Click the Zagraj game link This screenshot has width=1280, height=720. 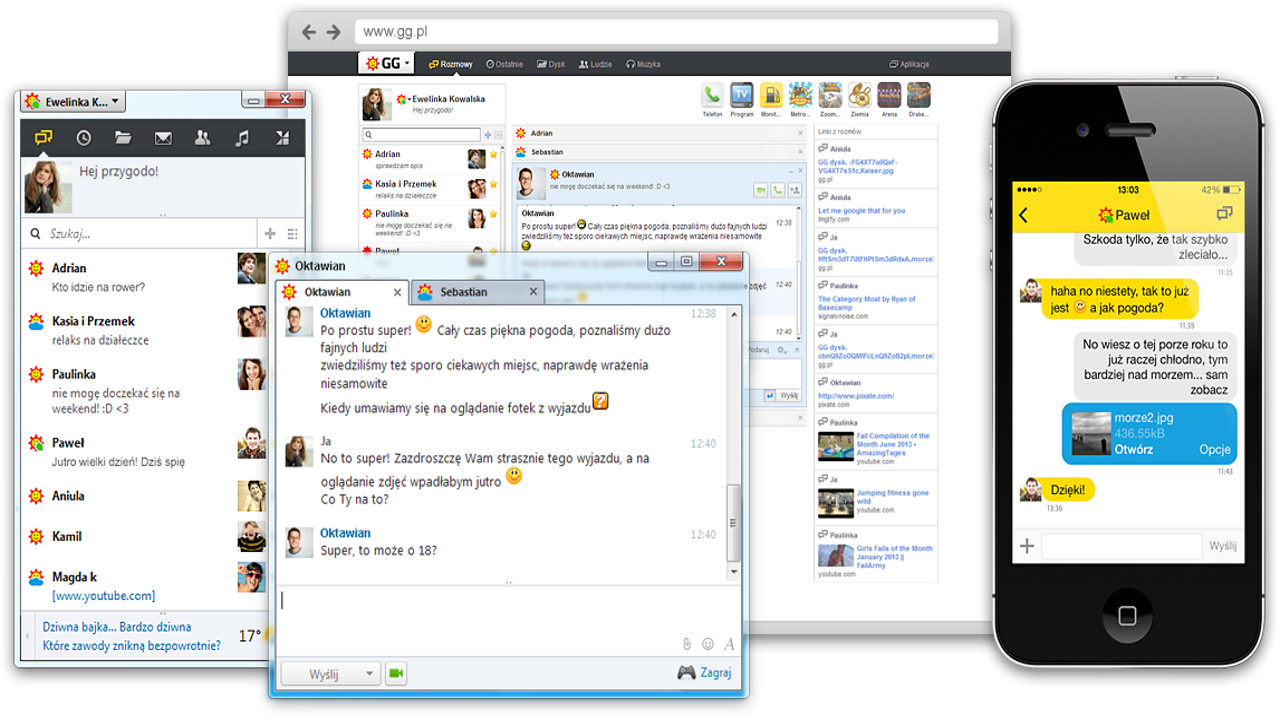(704, 672)
